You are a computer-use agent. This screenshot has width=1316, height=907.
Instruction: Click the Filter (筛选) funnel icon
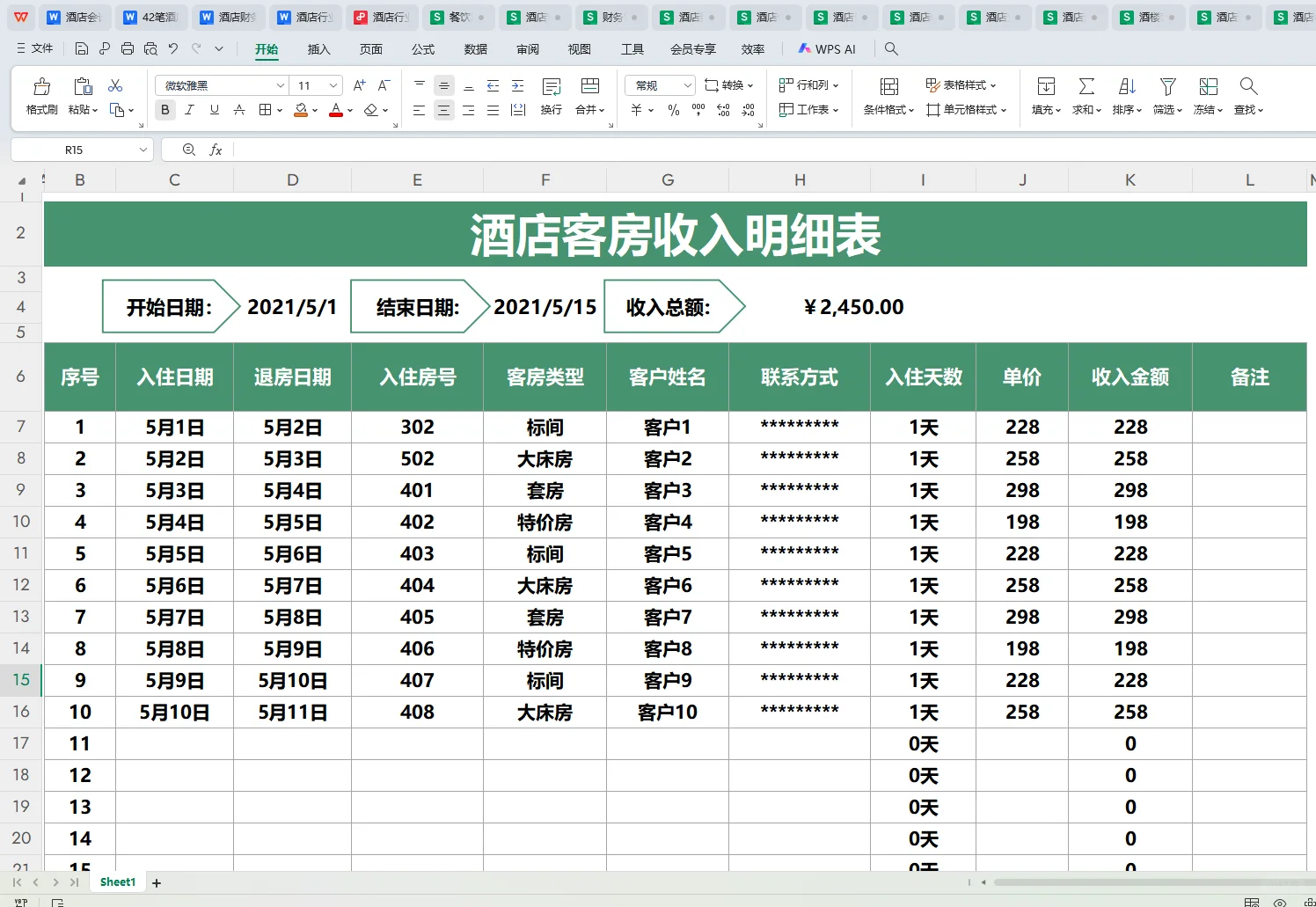pos(1167,86)
